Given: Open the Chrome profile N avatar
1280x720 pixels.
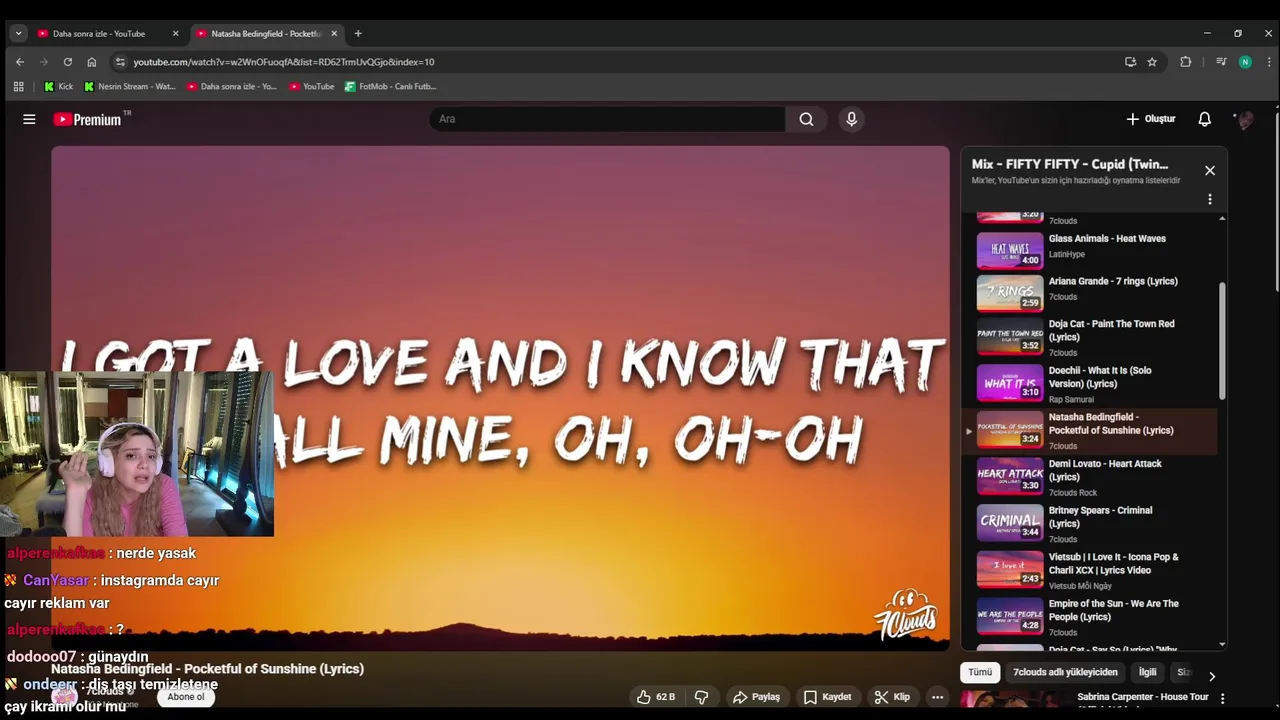Looking at the screenshot, I should point(1245,62).
